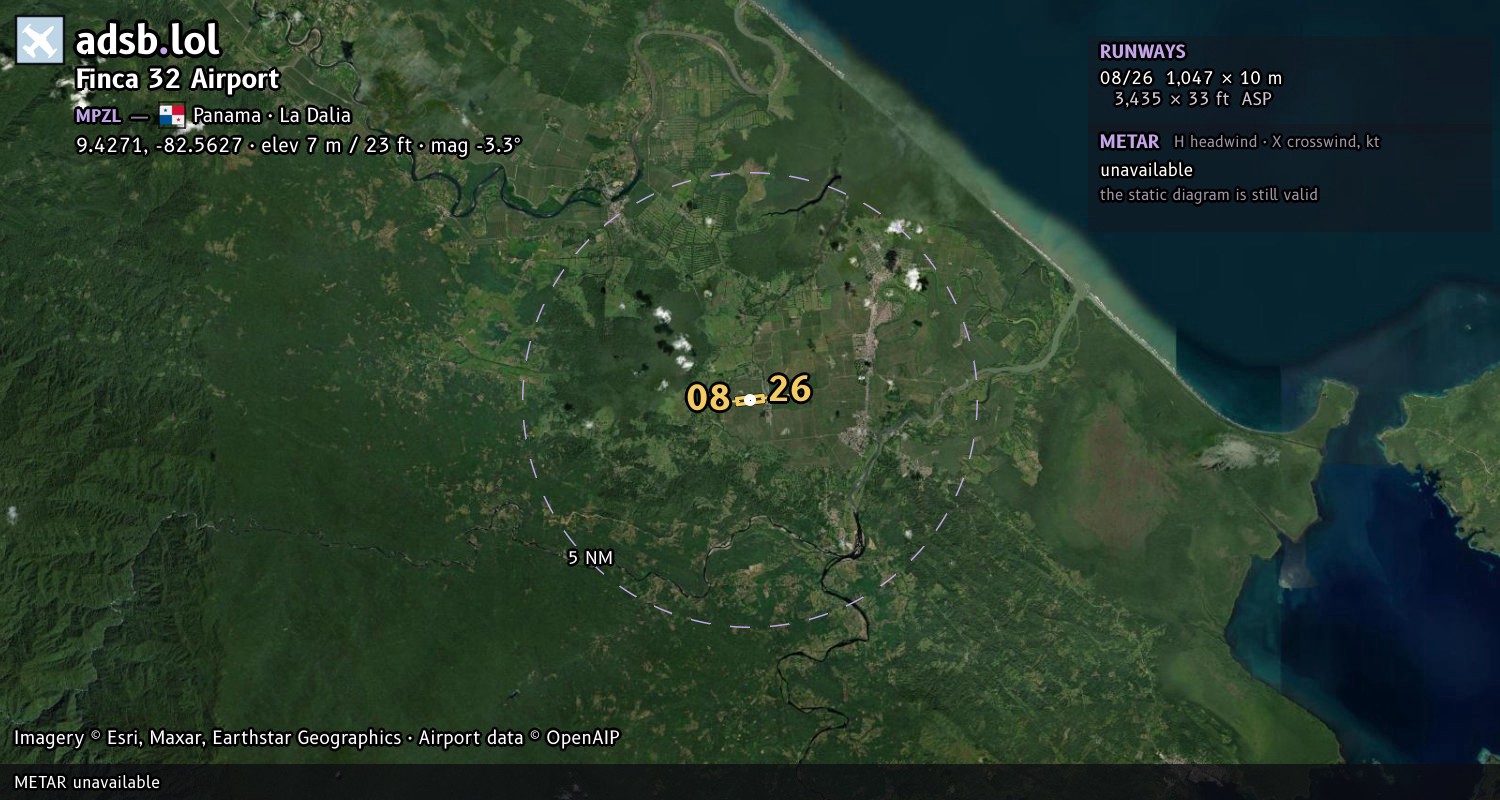Click the runway 26 end label on map

pos(790,389)
